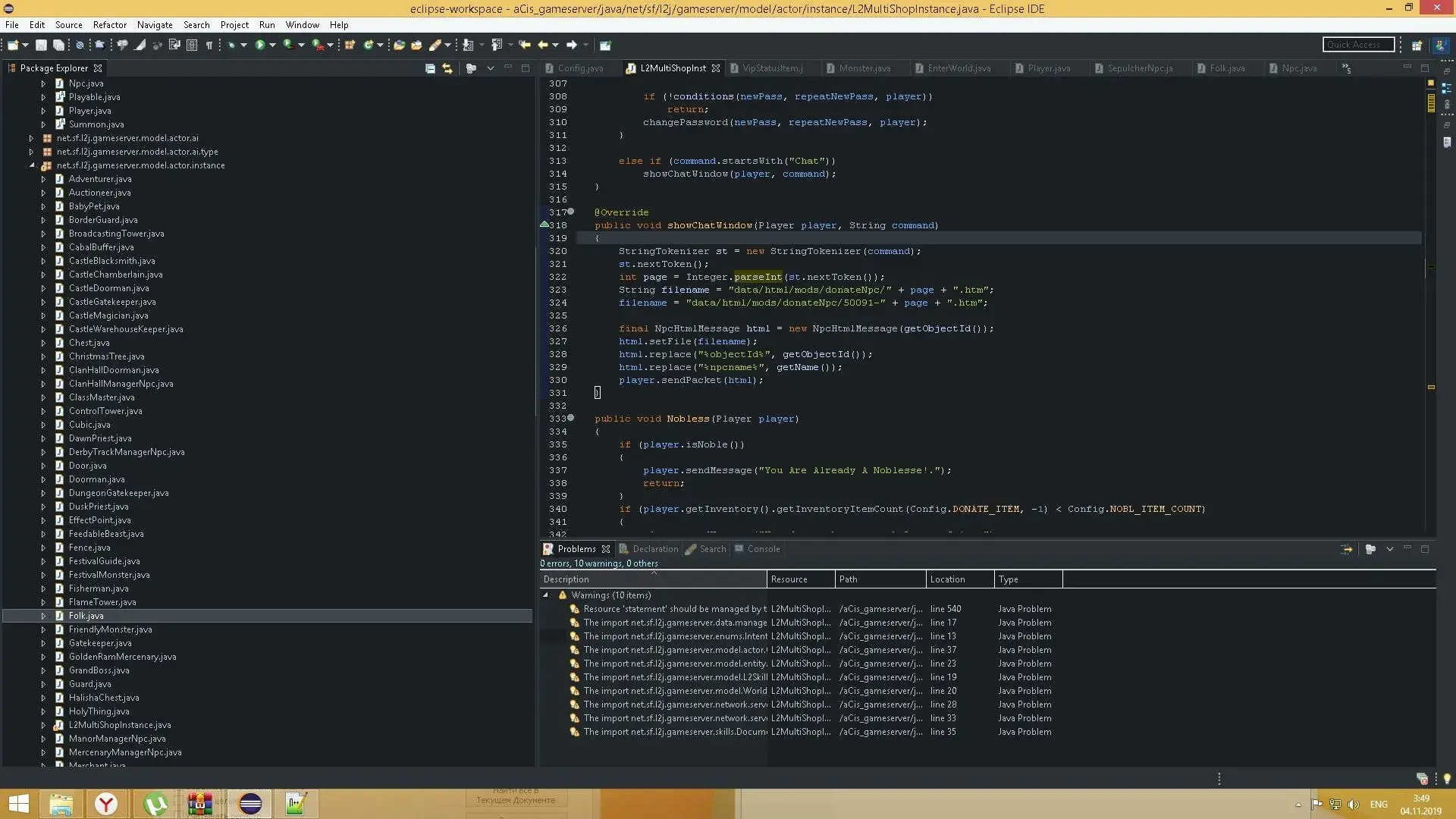Open Yandex Browser from the taskbar
Image resolution: width=1456 pixels, height=819 pixels.
[x=106, y=804]
